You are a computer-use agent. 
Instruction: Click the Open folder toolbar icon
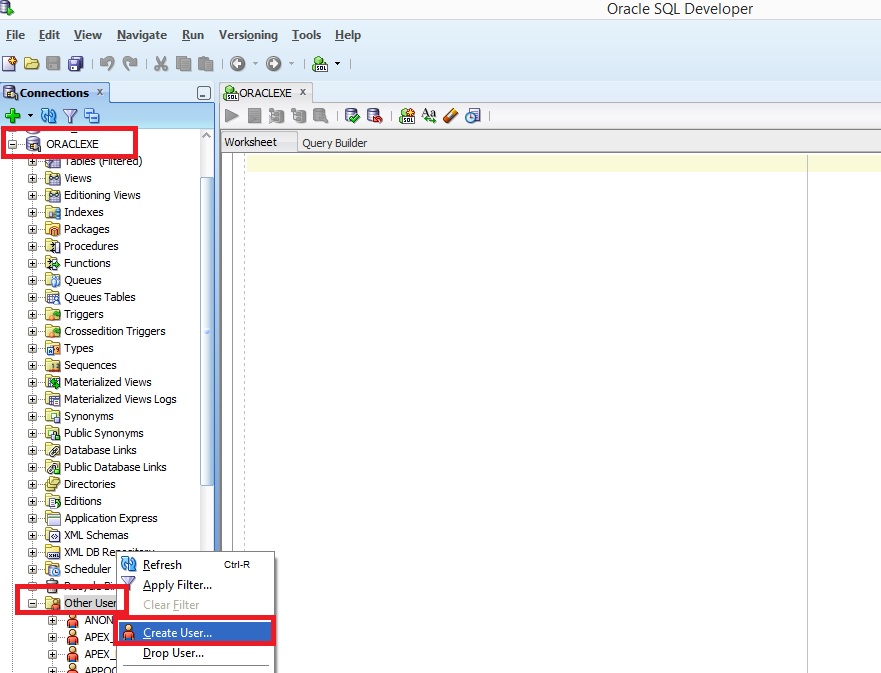pos(31,63)
